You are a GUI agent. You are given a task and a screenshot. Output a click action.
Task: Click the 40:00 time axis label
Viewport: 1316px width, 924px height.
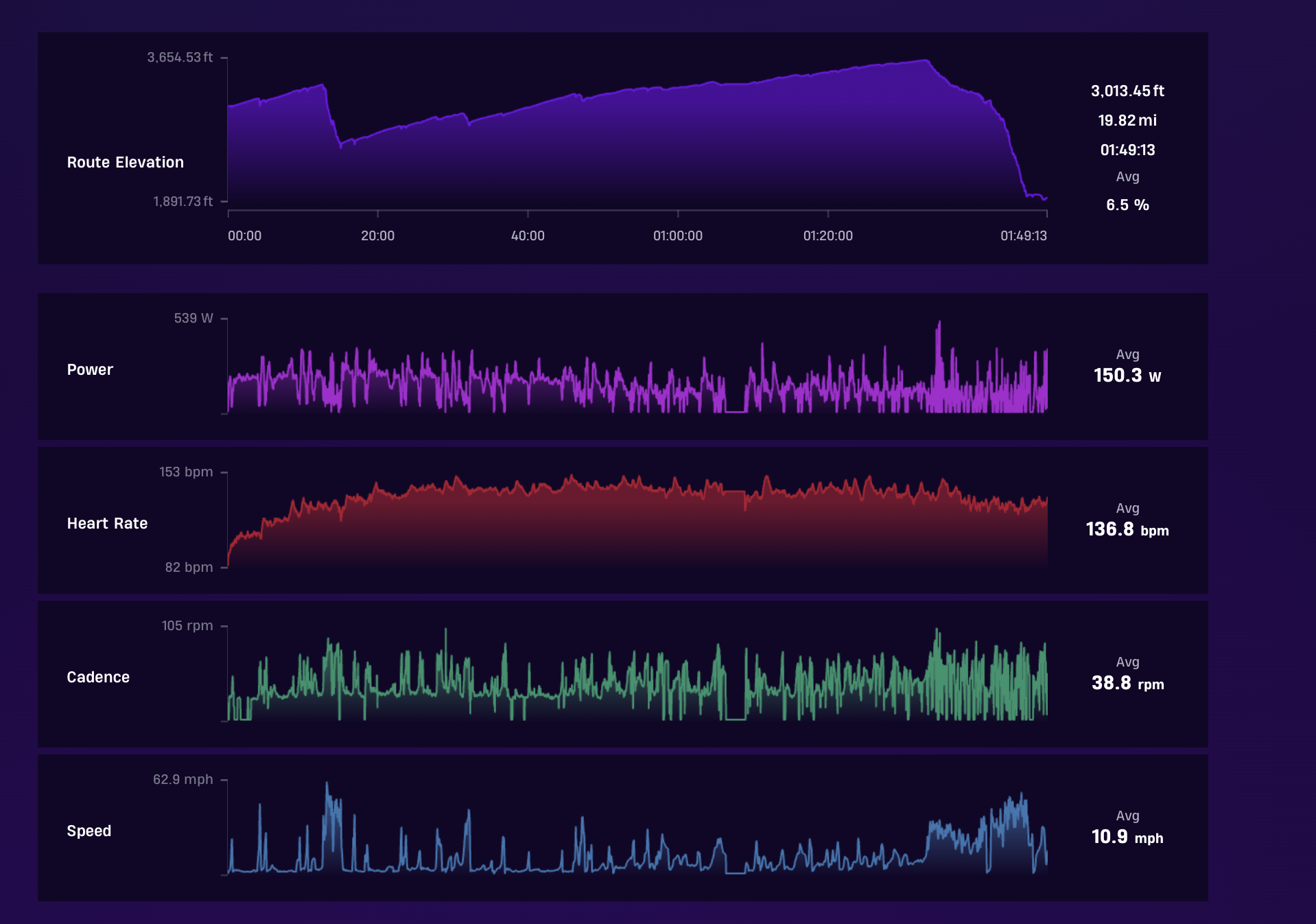click(528, 235)
